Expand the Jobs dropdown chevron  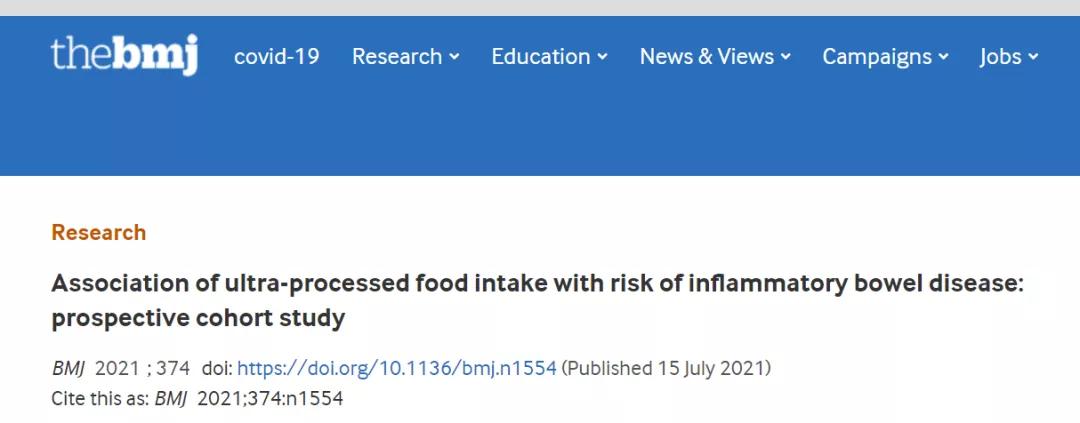click(1034, 57)
